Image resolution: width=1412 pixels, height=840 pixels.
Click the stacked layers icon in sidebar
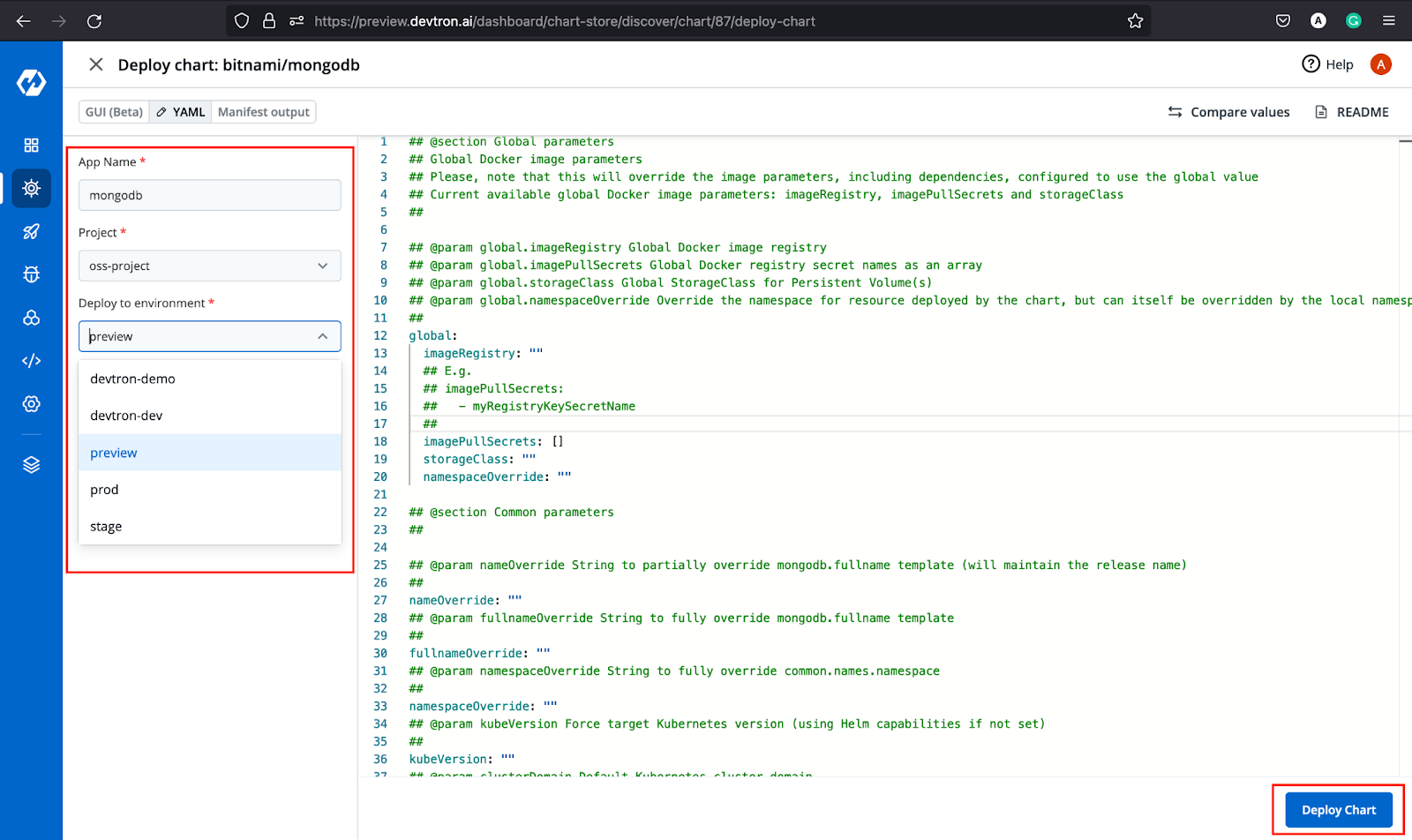click(x=31, y=465)
